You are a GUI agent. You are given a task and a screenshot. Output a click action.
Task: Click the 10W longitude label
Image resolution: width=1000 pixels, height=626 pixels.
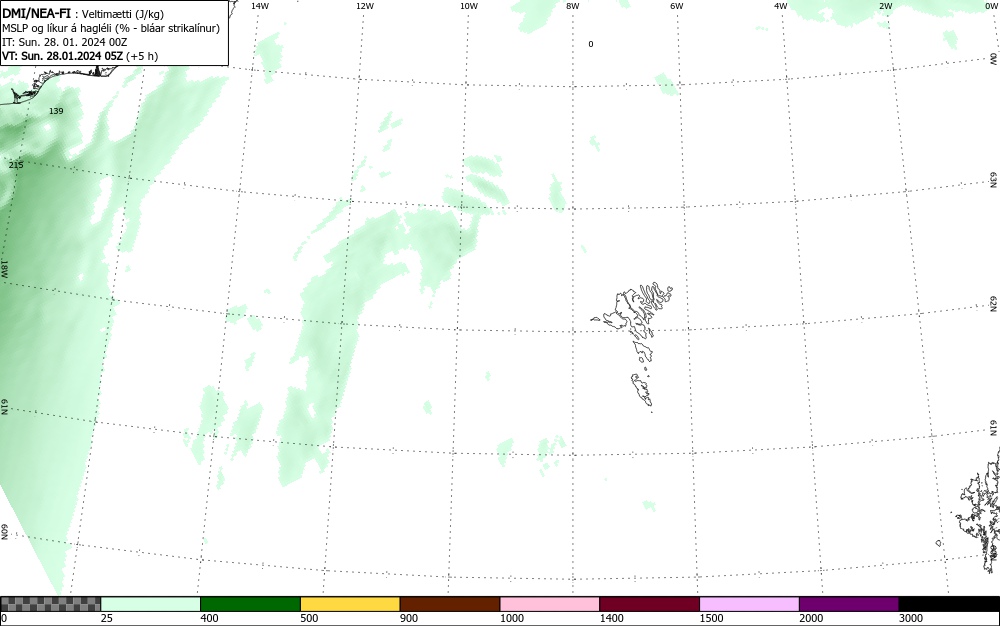tap(469, 6)
